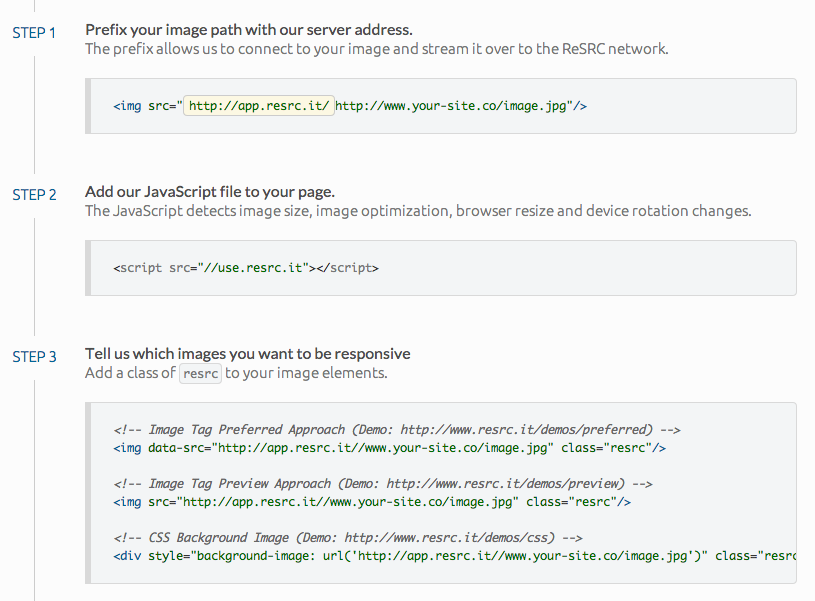Click heading 'Tell us which images you want to be responsive'
Screen dimensions: 815x601
point(248,354)
